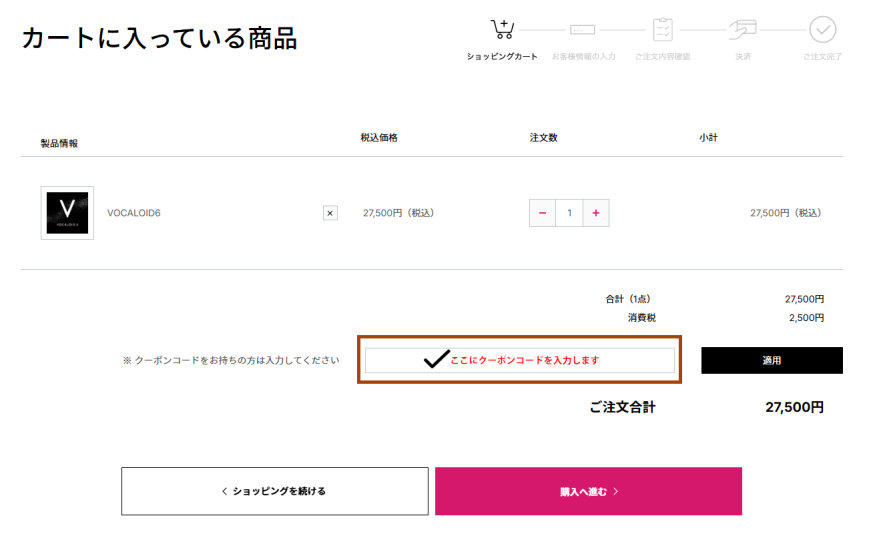This screenshot has height=540, width=883.
Task: Click the ショッピングカート step label
Action: tap(502, 56)
